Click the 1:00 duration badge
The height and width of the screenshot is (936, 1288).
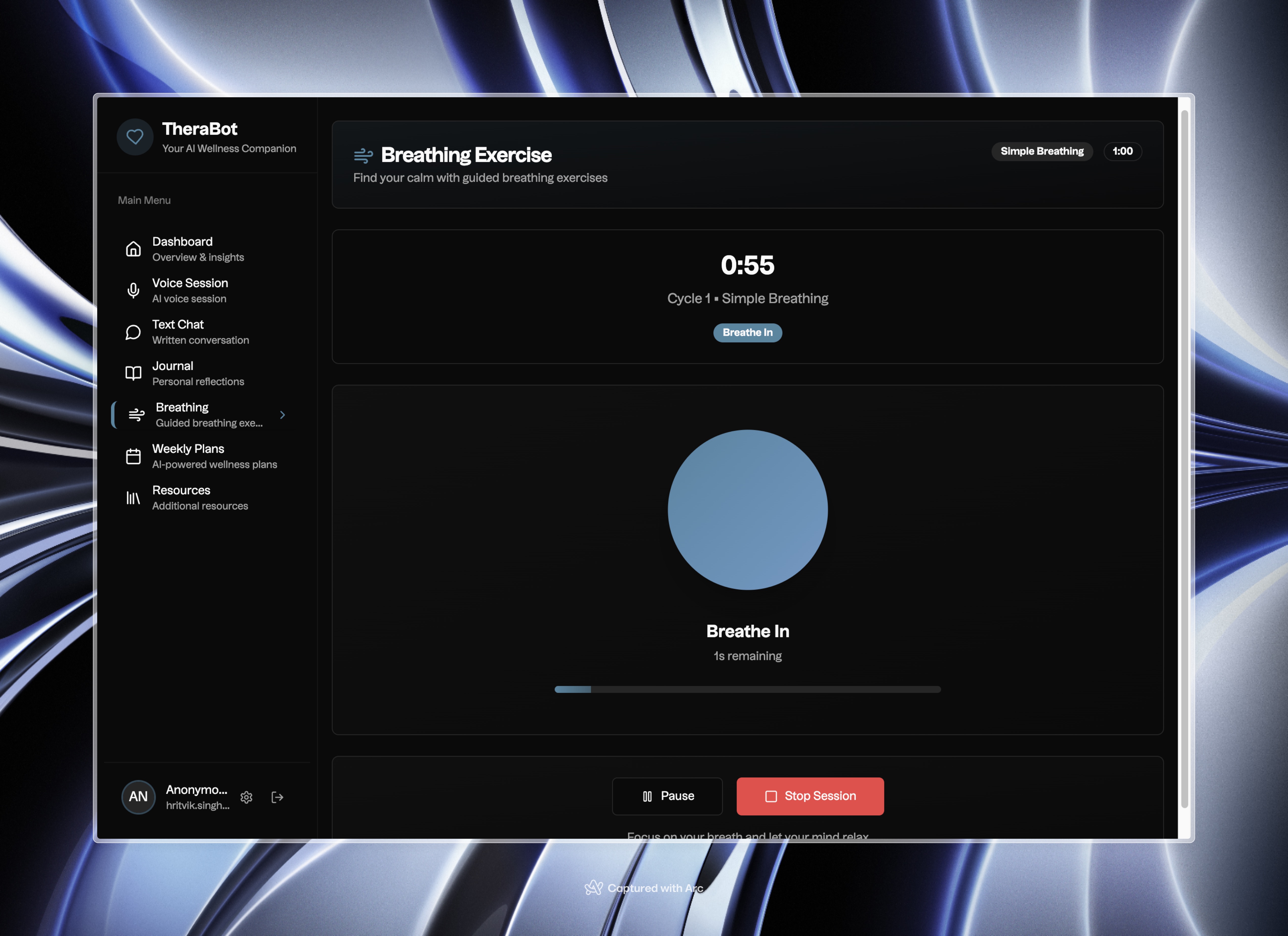coord(1122,151)
